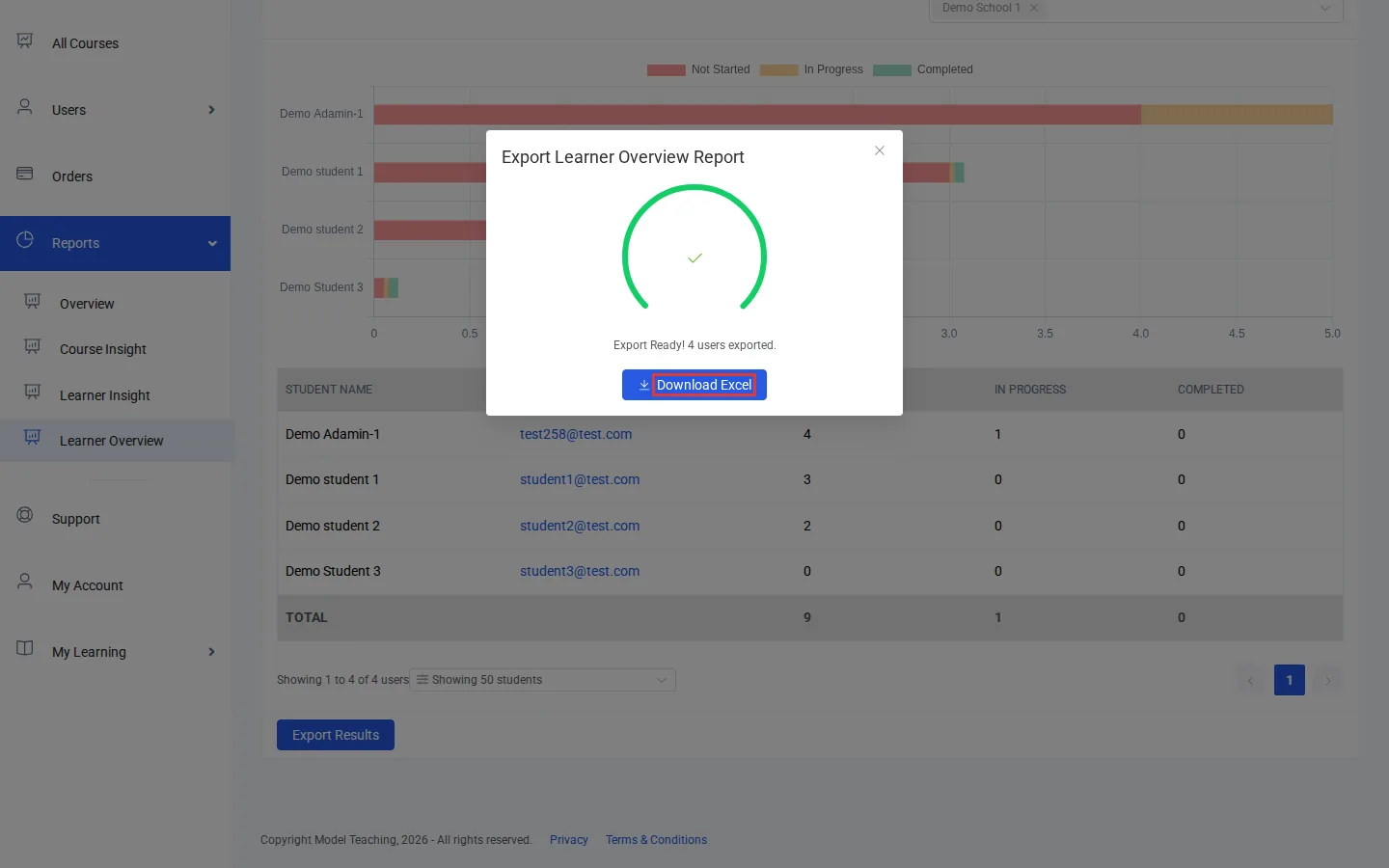This screenshot has width=1389, height=868.
Task: Expand the Users submenu chevron
Action: tap(211, 110)
